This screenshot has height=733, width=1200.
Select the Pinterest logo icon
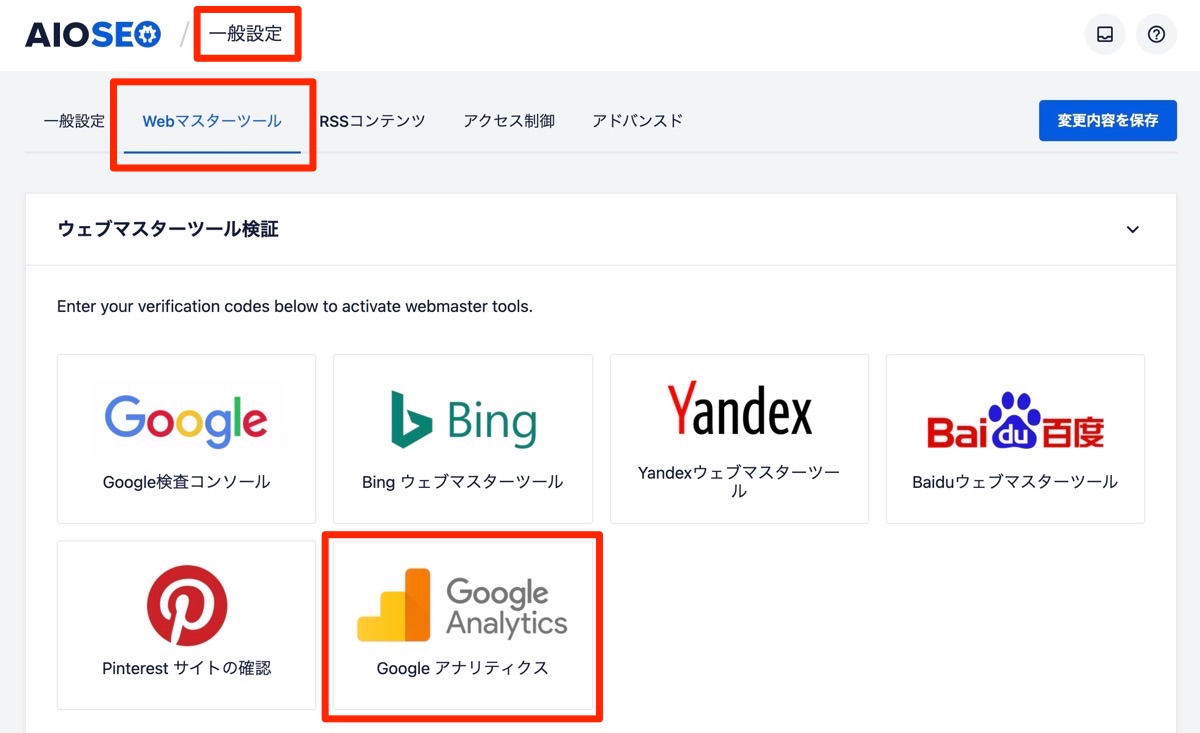187,605
